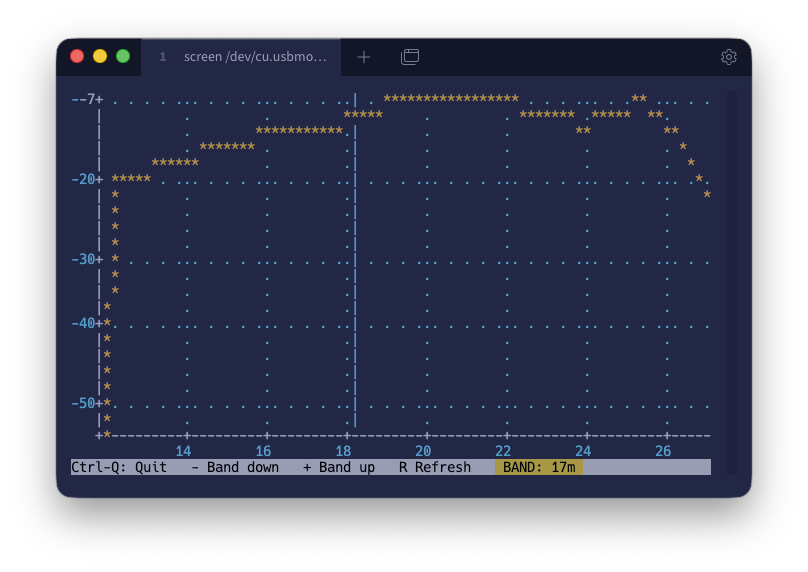The image size is (808, 572).
Task: Click x-axis label 20
Action: point(423,451)
